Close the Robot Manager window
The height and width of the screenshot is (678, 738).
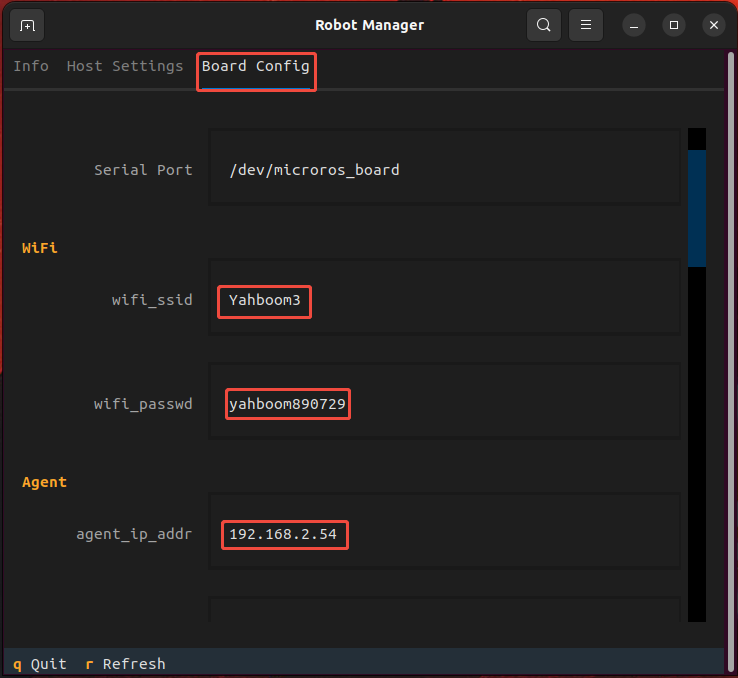[x=714, y=25]
